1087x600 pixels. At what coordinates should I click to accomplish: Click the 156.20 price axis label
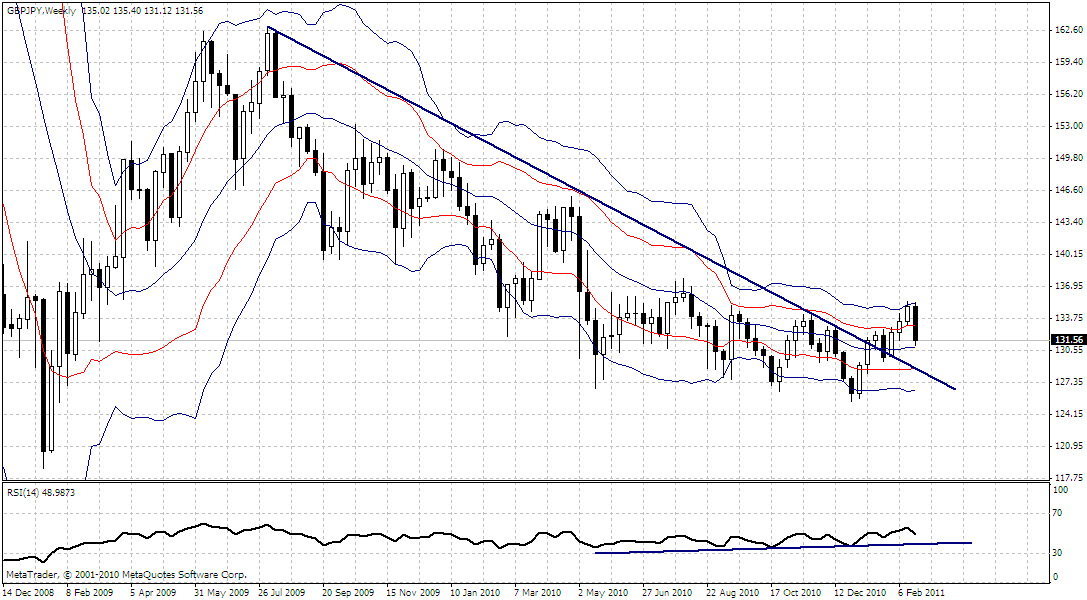click(1068, 94)
